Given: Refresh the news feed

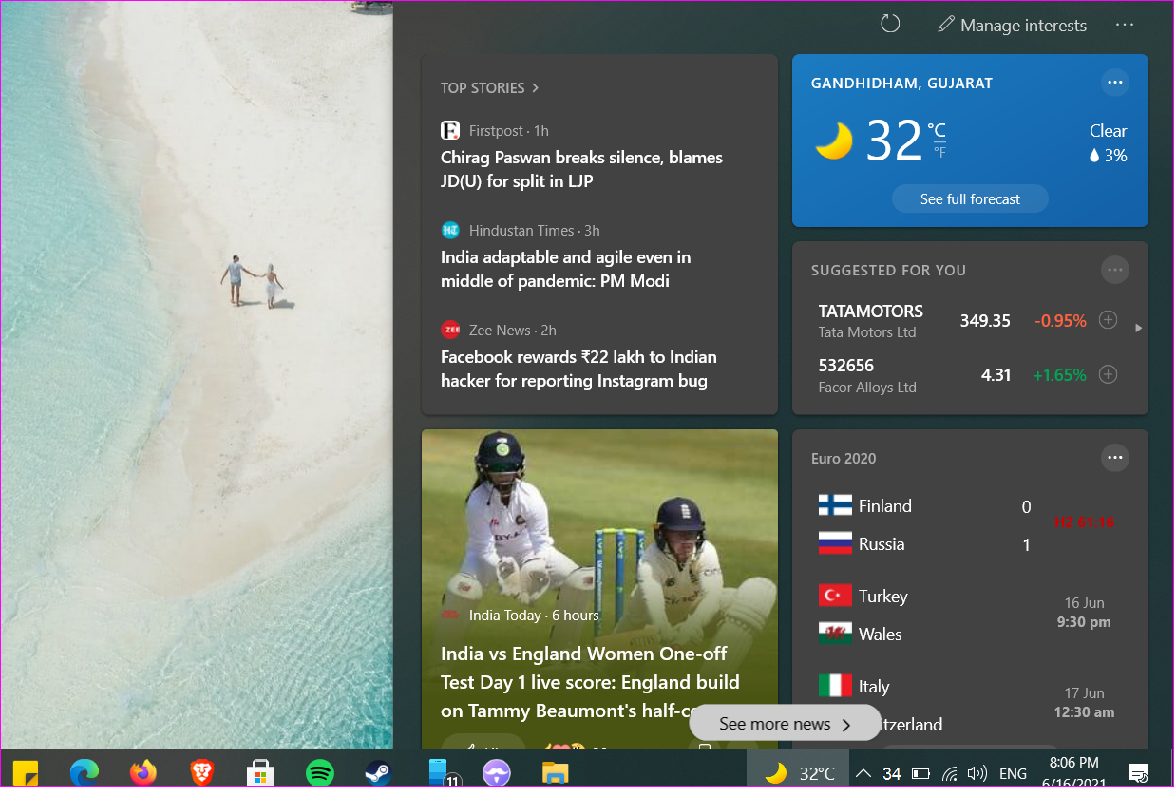Looking at the screenshot, I should point(890,24).
